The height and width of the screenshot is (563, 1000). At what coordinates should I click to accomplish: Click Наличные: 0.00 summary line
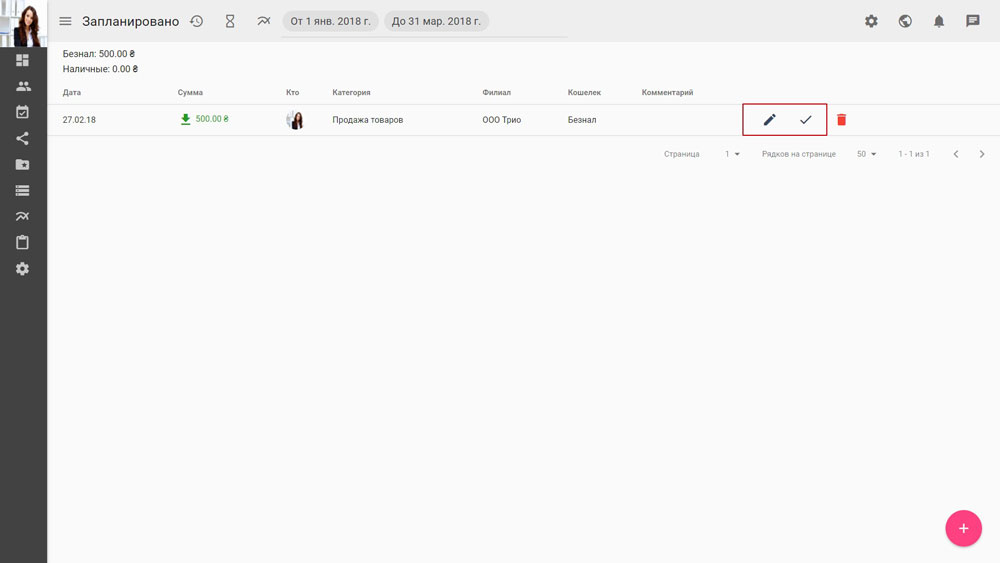pyautogui.click(x=100, y=69)
